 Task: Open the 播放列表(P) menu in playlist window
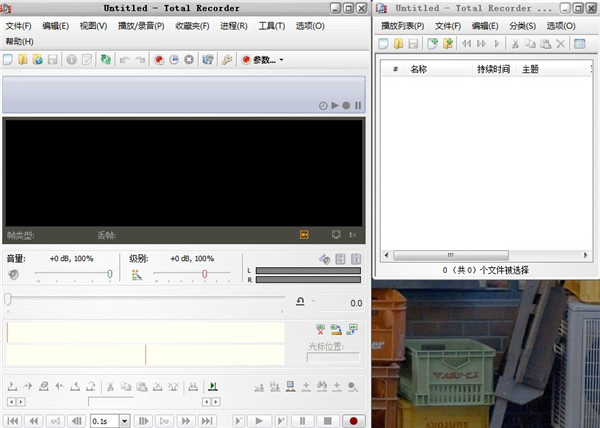401,26
